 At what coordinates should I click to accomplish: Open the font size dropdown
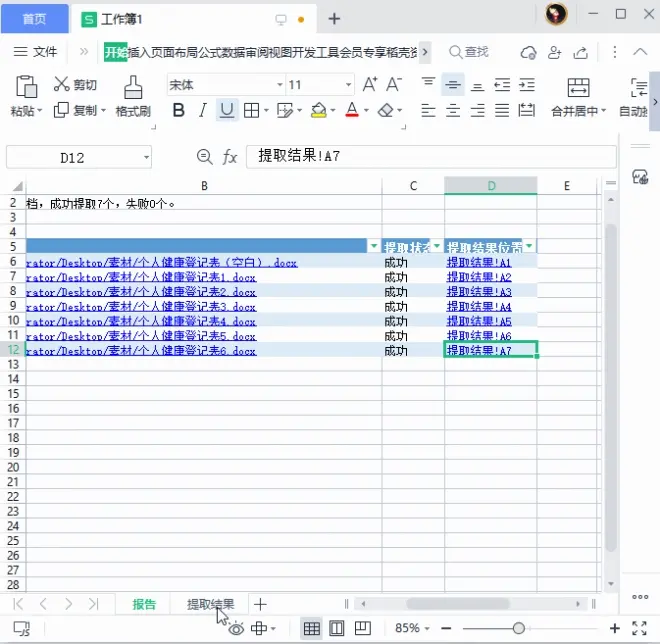pyautogui.click(x=349, y=85)
